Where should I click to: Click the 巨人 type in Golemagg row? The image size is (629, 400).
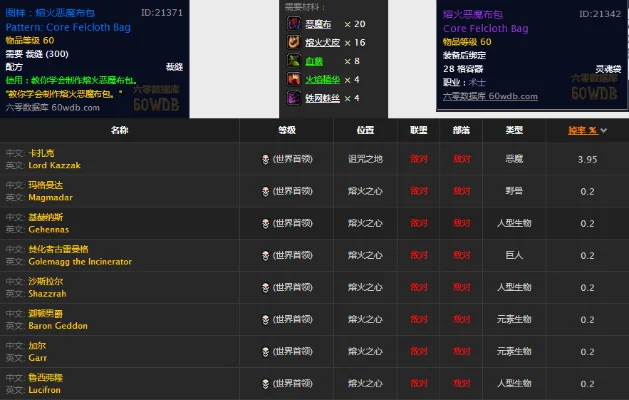[x=514, y=255]
